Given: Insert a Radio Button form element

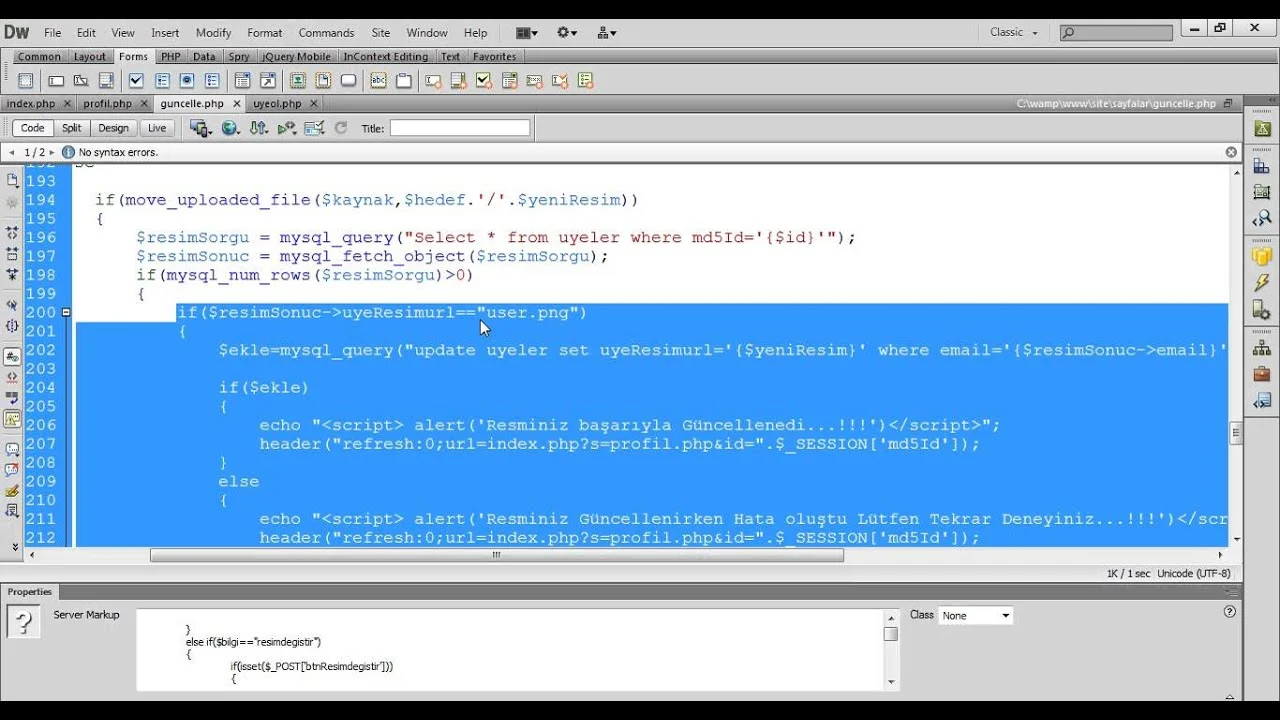Looking at the screenshot, I should pyautogui.click(x=187, y=81).
